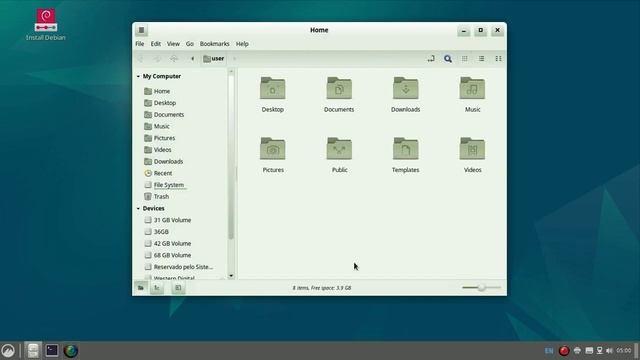Open the Go menu
640x360 pixels.
(x=190, y=44)
